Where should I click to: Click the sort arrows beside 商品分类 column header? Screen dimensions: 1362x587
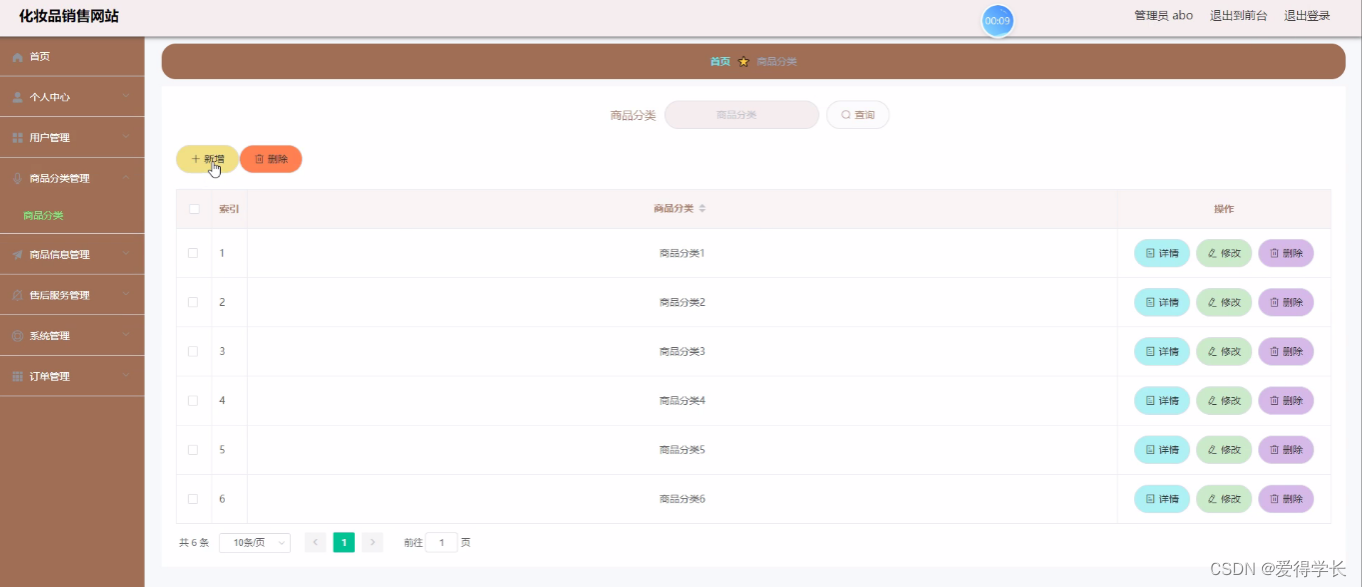click(x=702, y=209)
